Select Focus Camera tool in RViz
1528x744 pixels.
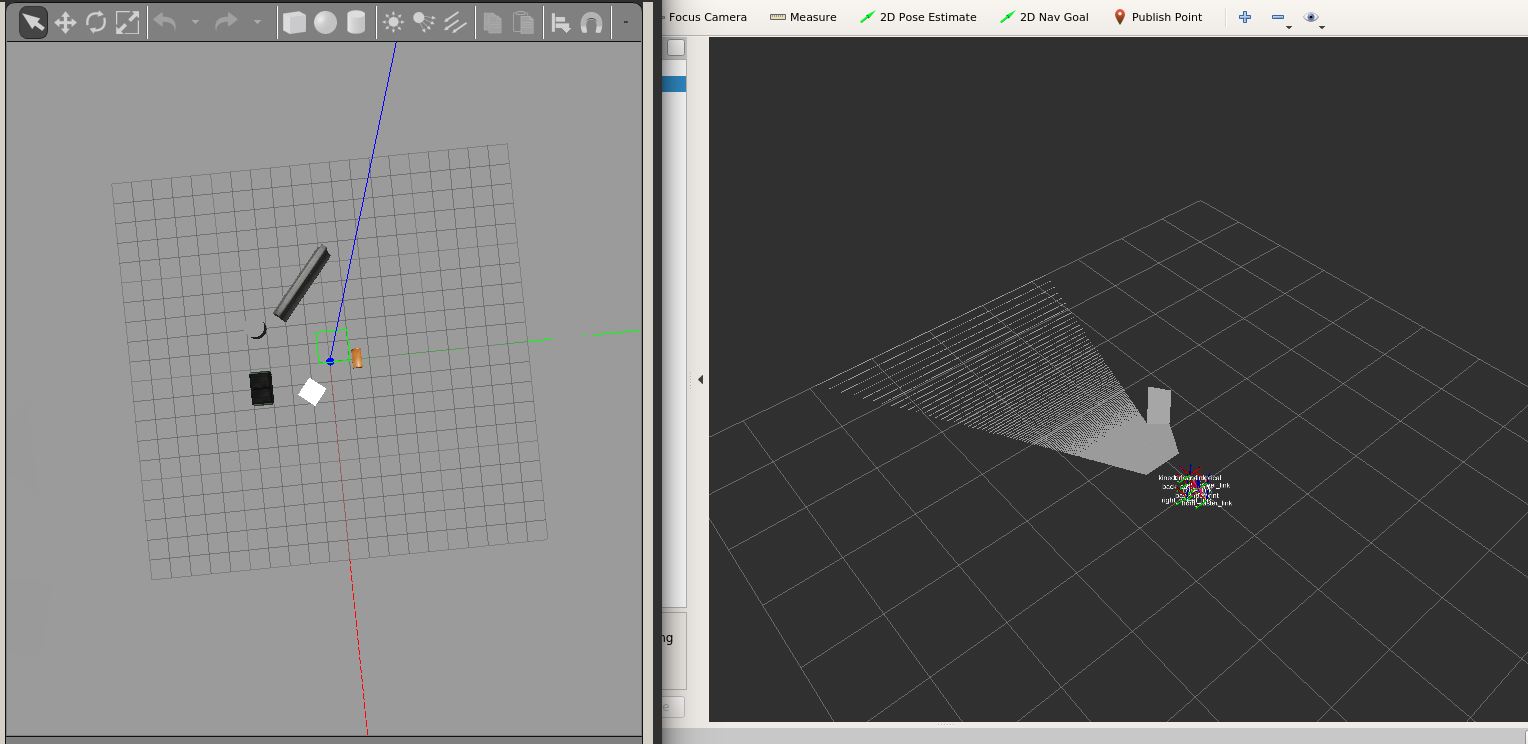click(x=704, y=17)
